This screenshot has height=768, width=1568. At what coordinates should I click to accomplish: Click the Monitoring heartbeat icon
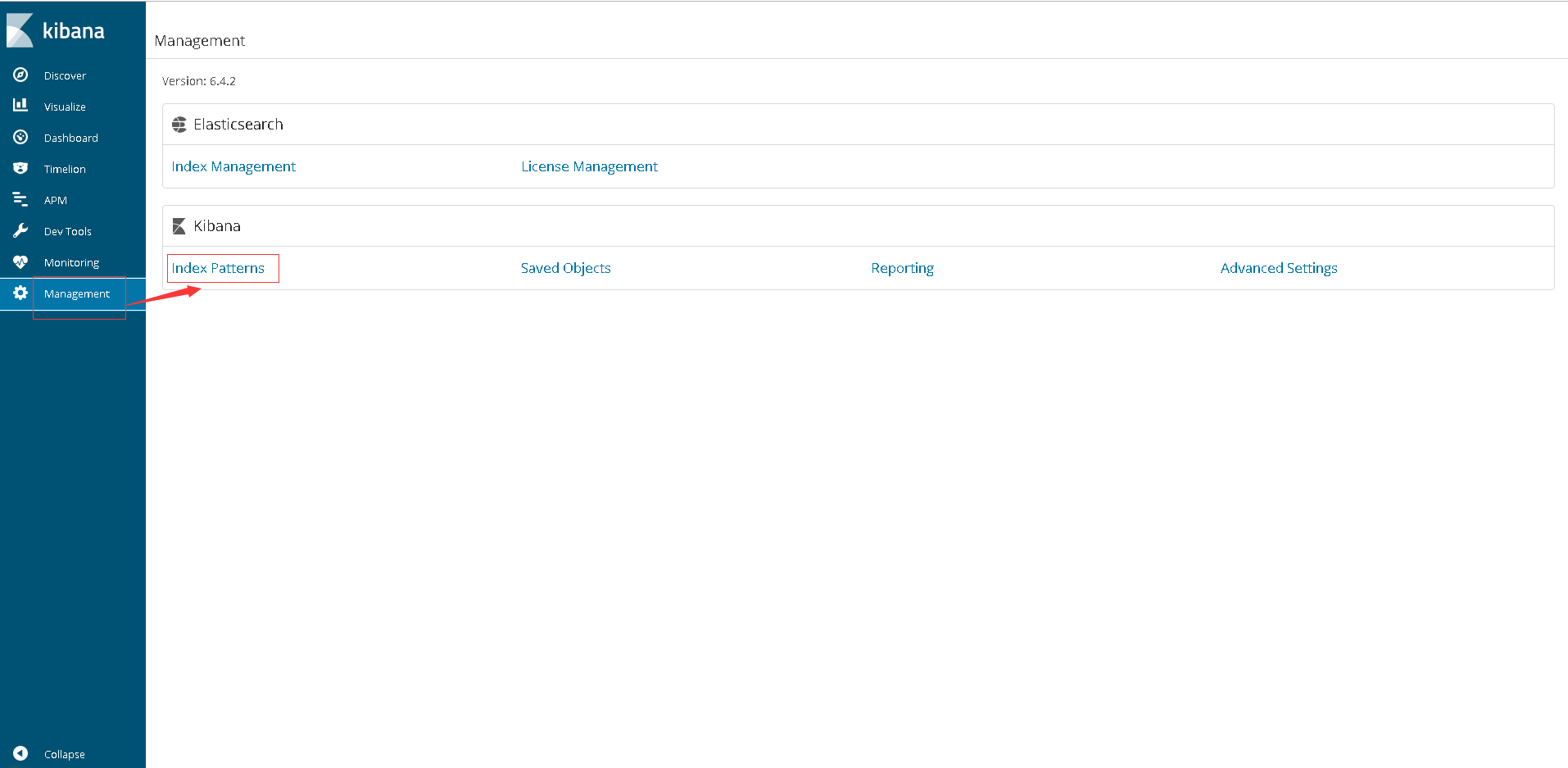coord(20,262)
